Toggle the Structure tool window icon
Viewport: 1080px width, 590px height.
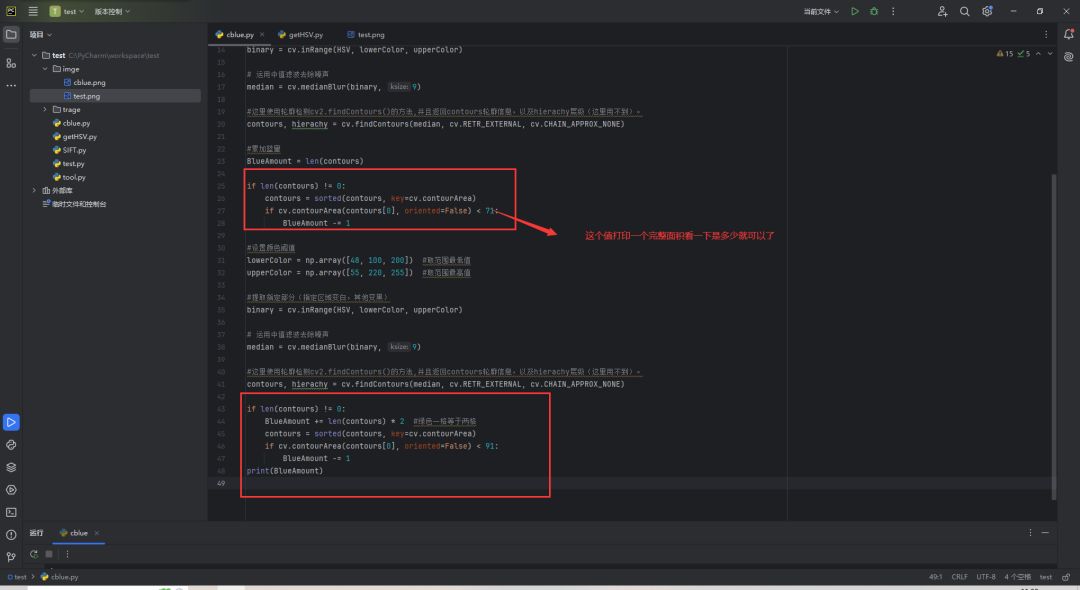coord(11,62)
